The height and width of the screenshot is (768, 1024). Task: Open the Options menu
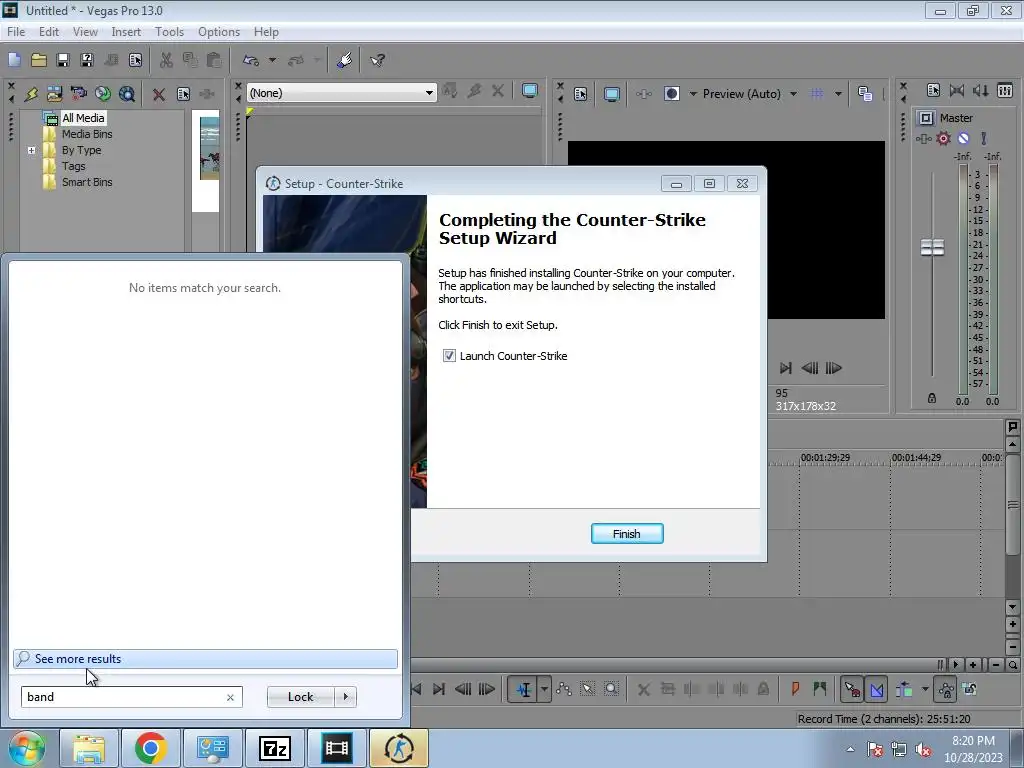pos(219,31)
